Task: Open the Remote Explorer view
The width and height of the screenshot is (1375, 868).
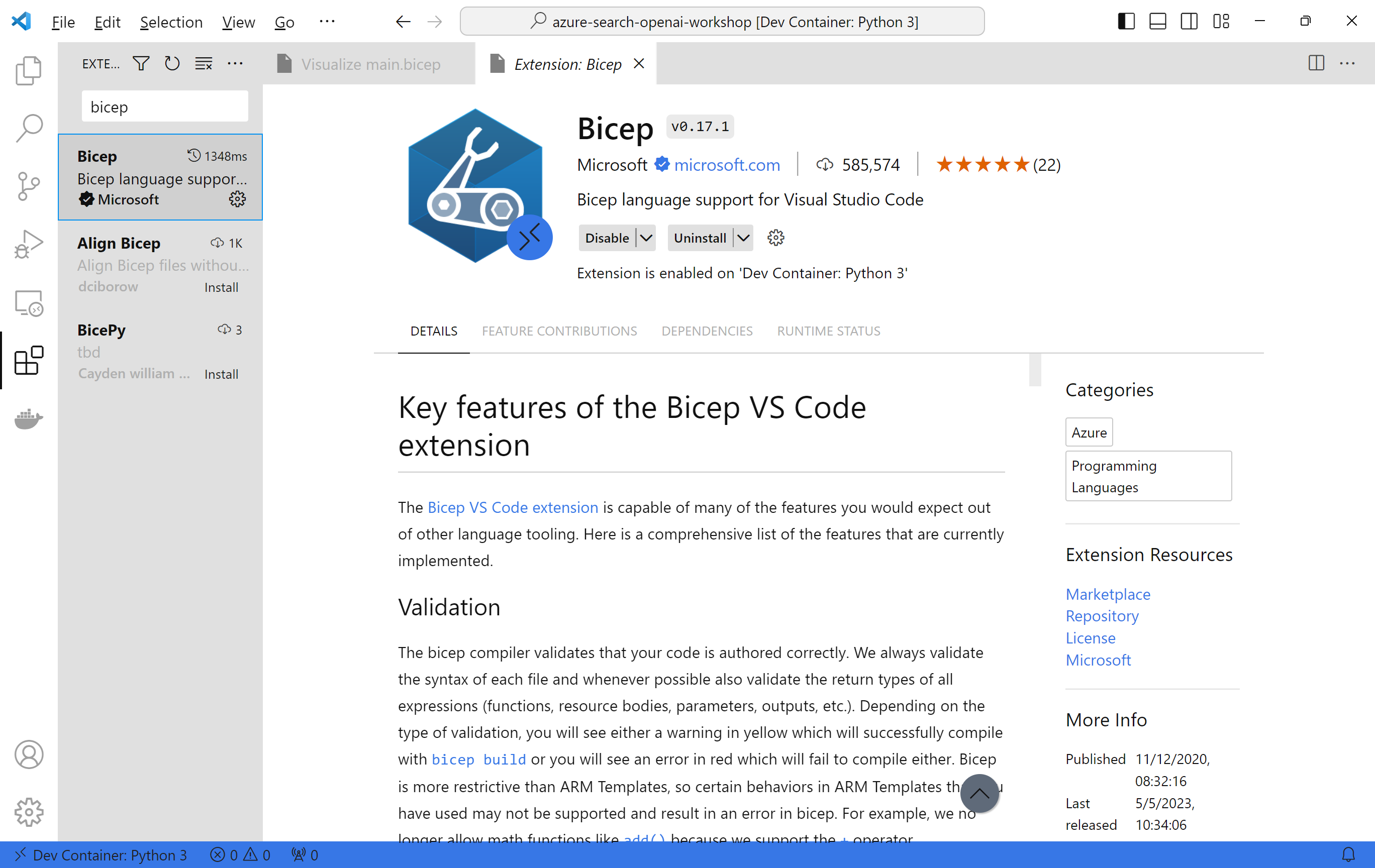Action: [x=29, y=302]
